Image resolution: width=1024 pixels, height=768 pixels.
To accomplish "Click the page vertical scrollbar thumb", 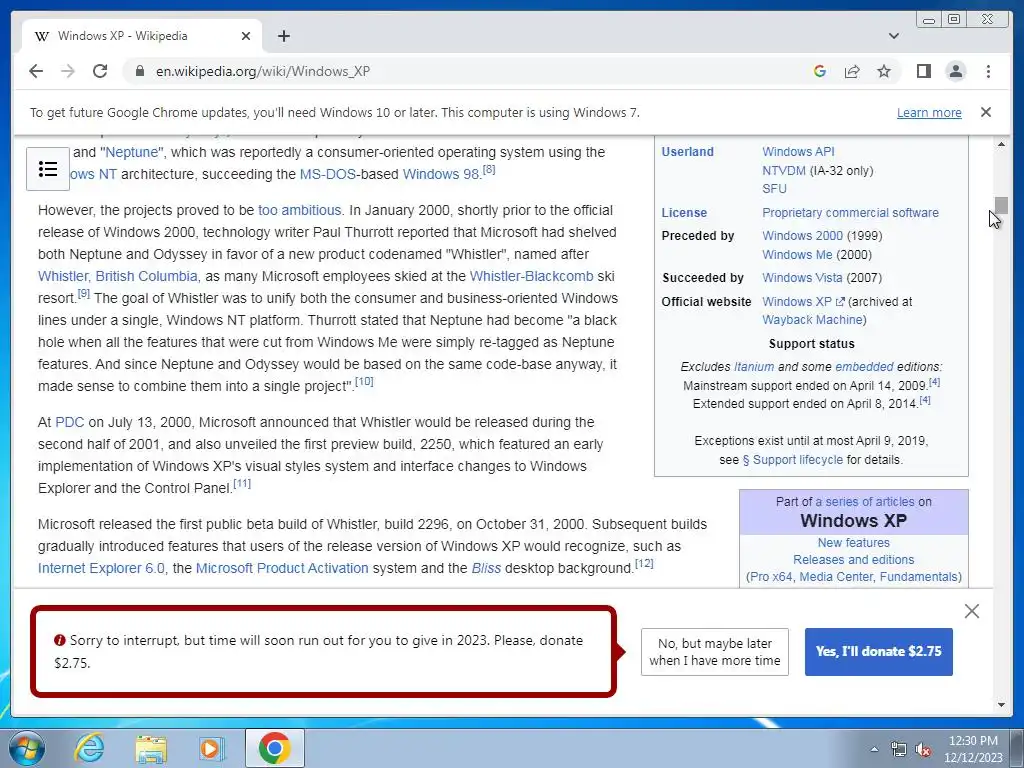I will [1001, 205].
